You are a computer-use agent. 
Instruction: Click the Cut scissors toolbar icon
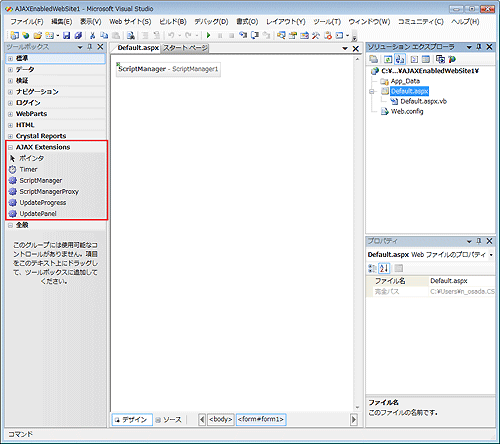click(93, 35)
